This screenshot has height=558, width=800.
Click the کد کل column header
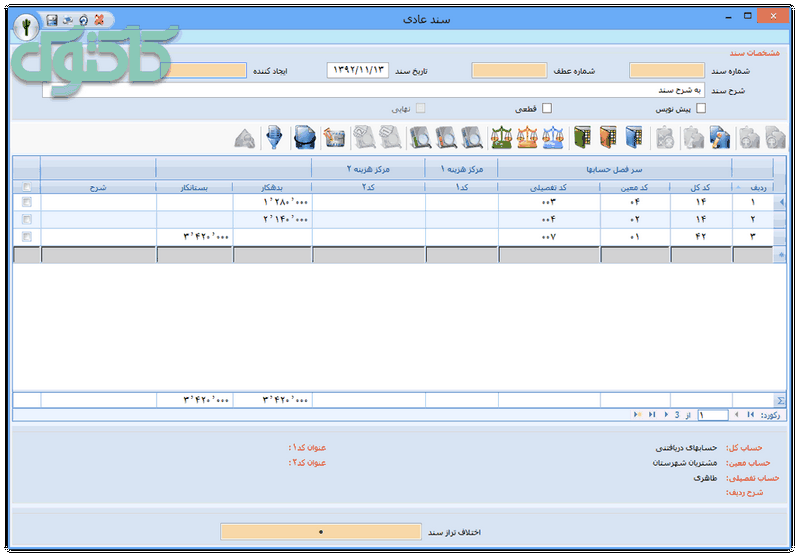[x=701, y=187]
